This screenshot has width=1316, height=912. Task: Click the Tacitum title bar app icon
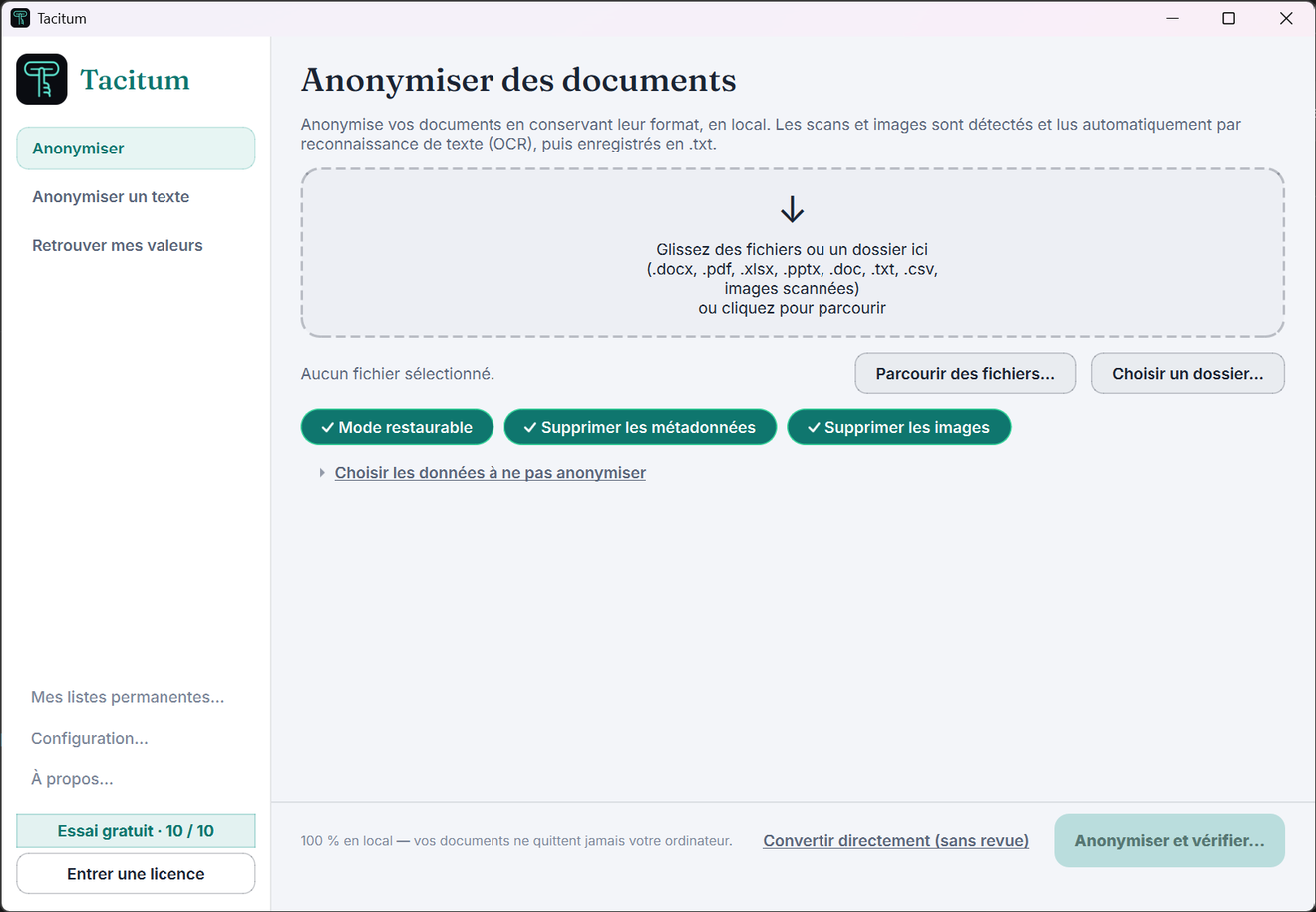(x=20, y=18)
